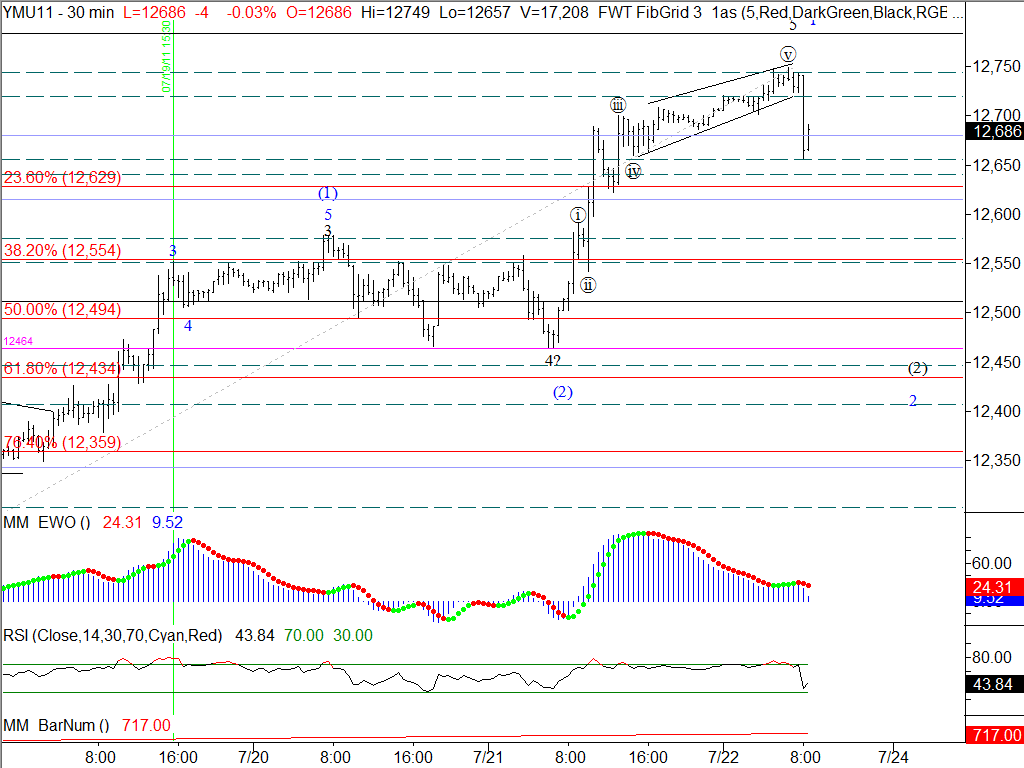Select the blue 5 wave label
This screenshot has width=1024, height=768.
coord(328,214)
